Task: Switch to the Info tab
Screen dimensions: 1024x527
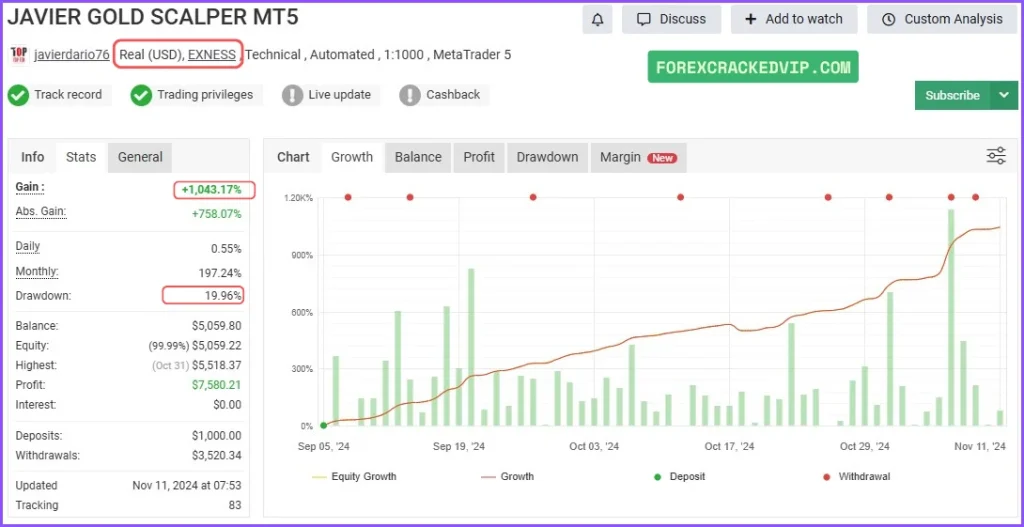Action: (33, 157)
